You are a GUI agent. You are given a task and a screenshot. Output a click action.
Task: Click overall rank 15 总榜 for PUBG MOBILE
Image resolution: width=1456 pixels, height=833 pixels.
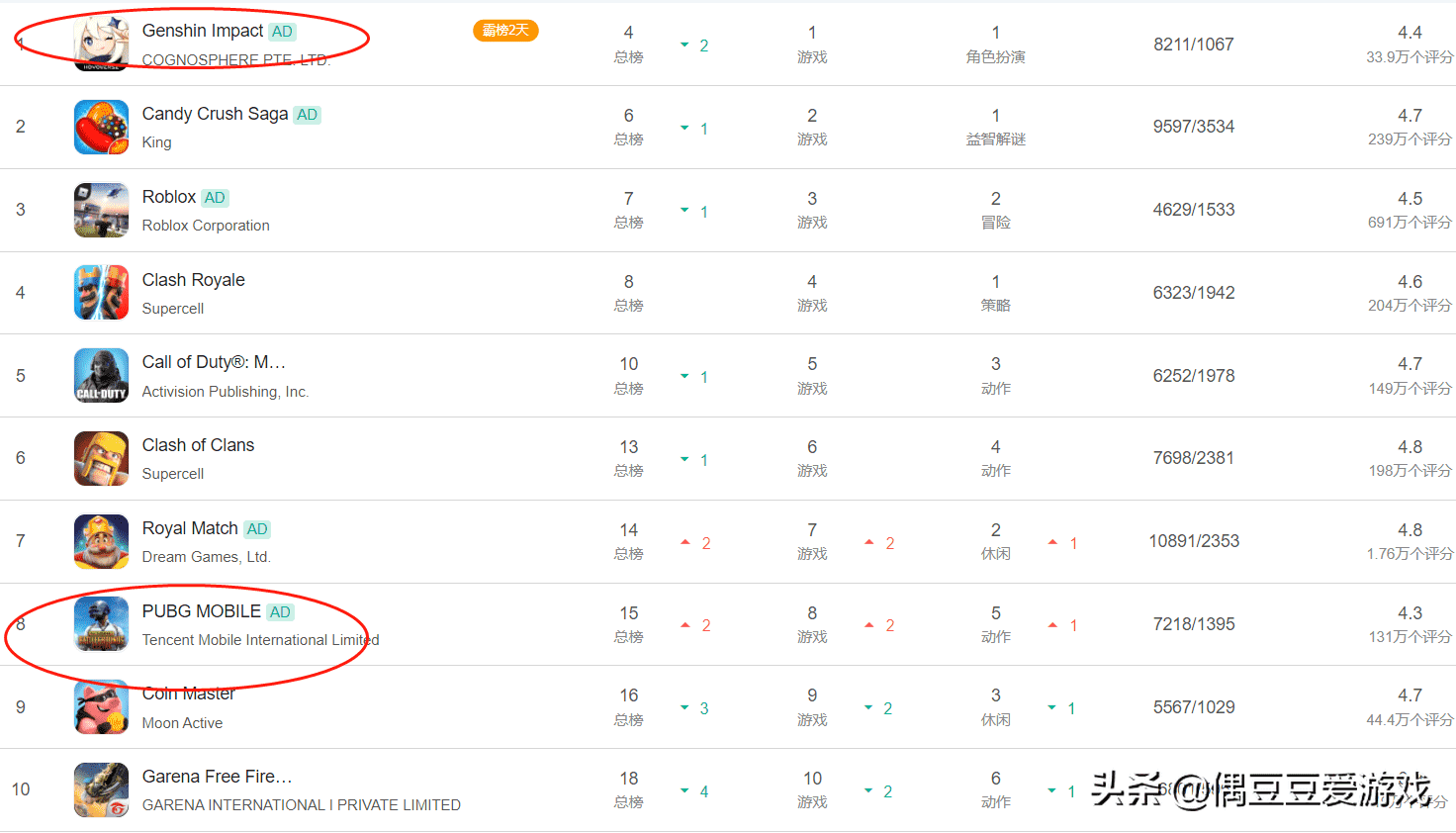(629, 624)
